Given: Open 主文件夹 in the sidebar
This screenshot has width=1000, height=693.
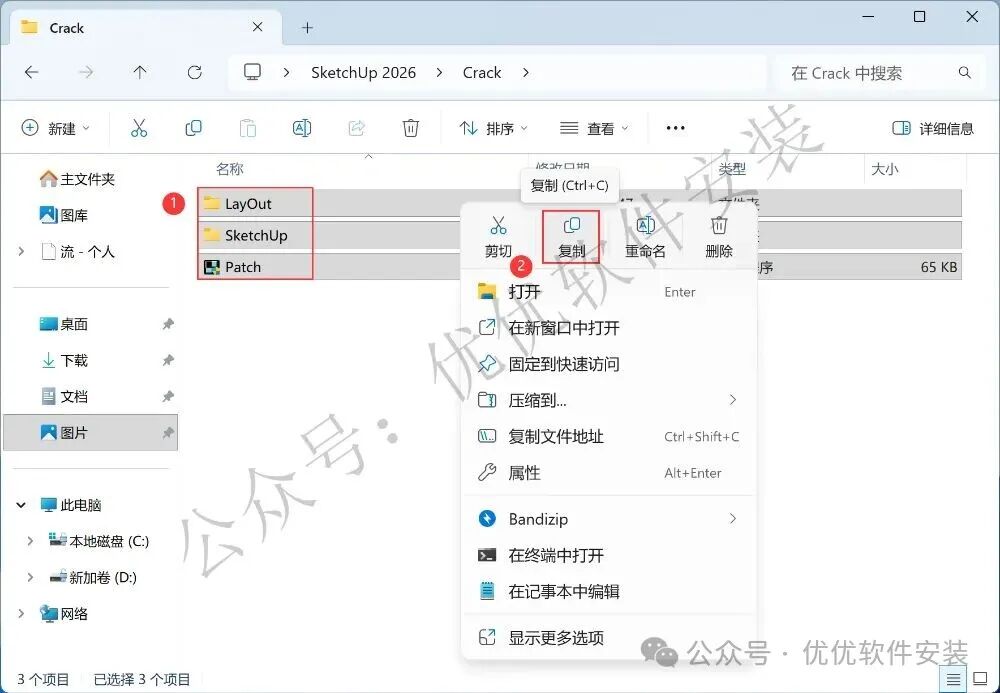Looking at the screenshot, I should pos(77,179).
